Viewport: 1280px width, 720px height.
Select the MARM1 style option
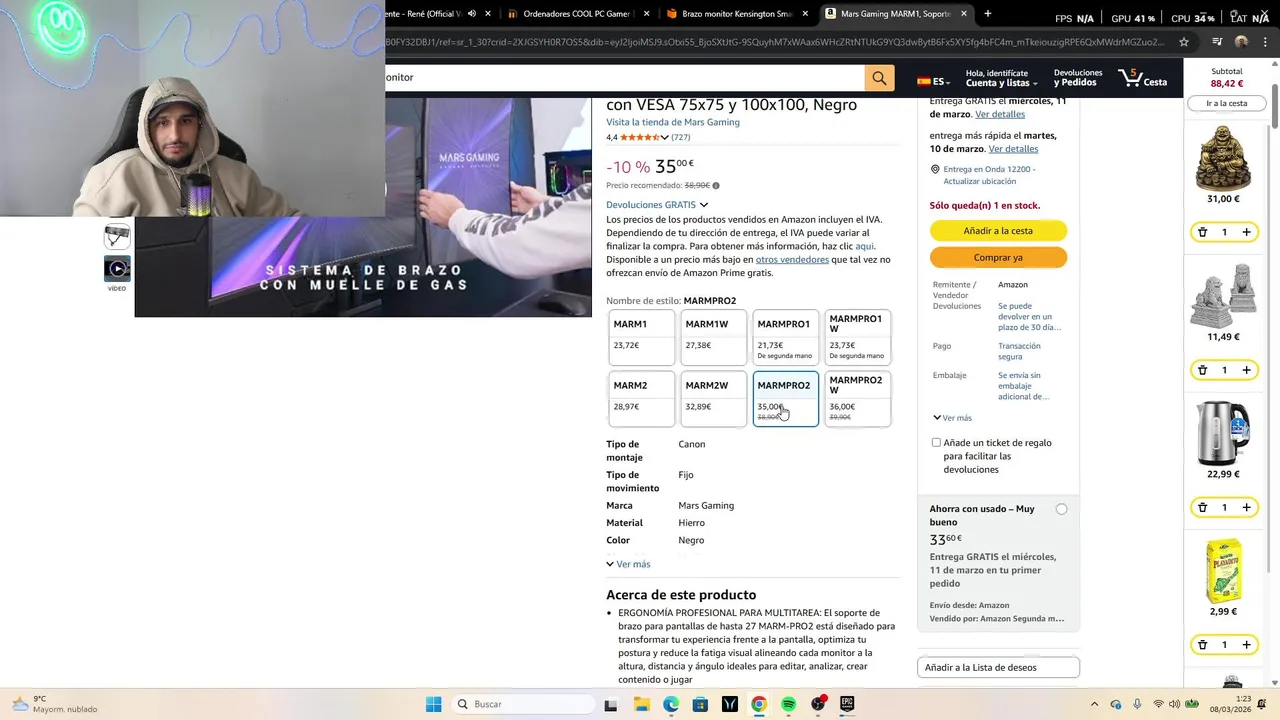(x=642, y=337)
